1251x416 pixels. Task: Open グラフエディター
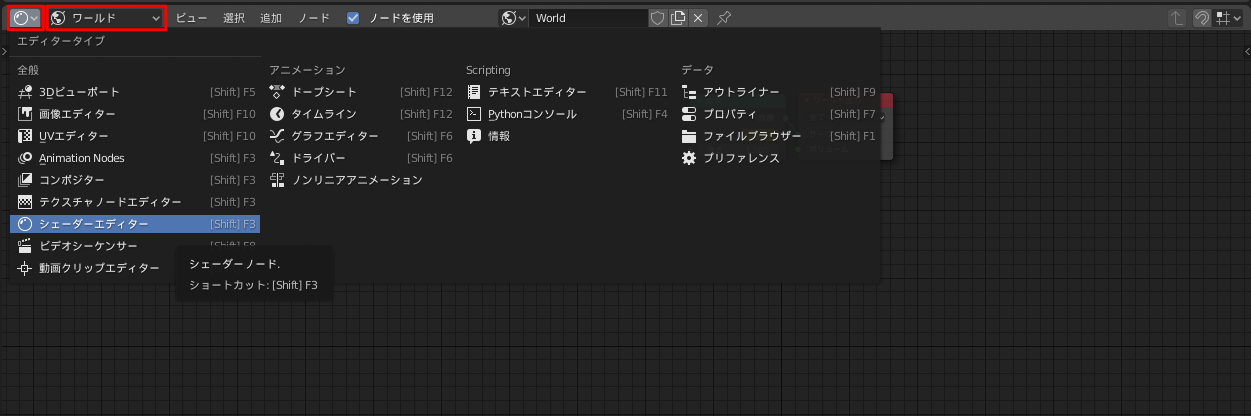pos(361,136)
